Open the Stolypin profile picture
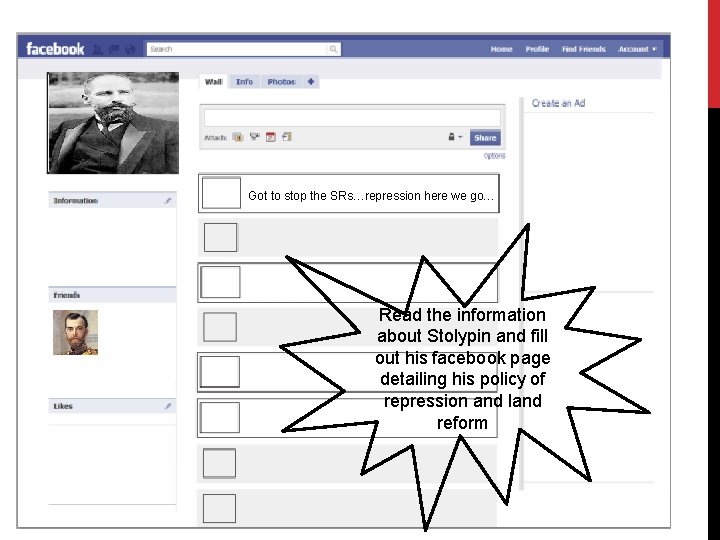Viewport: 720px width, 540px height. pyautogui.click(x=113, y=123)
